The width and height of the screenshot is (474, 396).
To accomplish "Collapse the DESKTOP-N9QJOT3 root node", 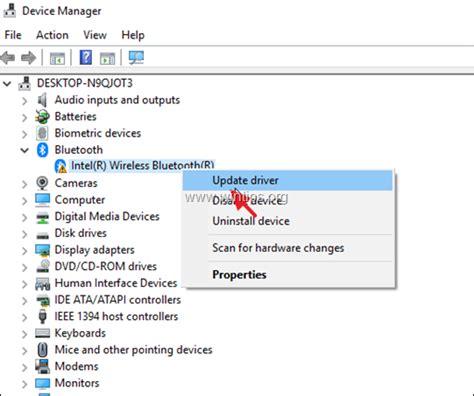I will pyautogui.click(x=7, y=84).
